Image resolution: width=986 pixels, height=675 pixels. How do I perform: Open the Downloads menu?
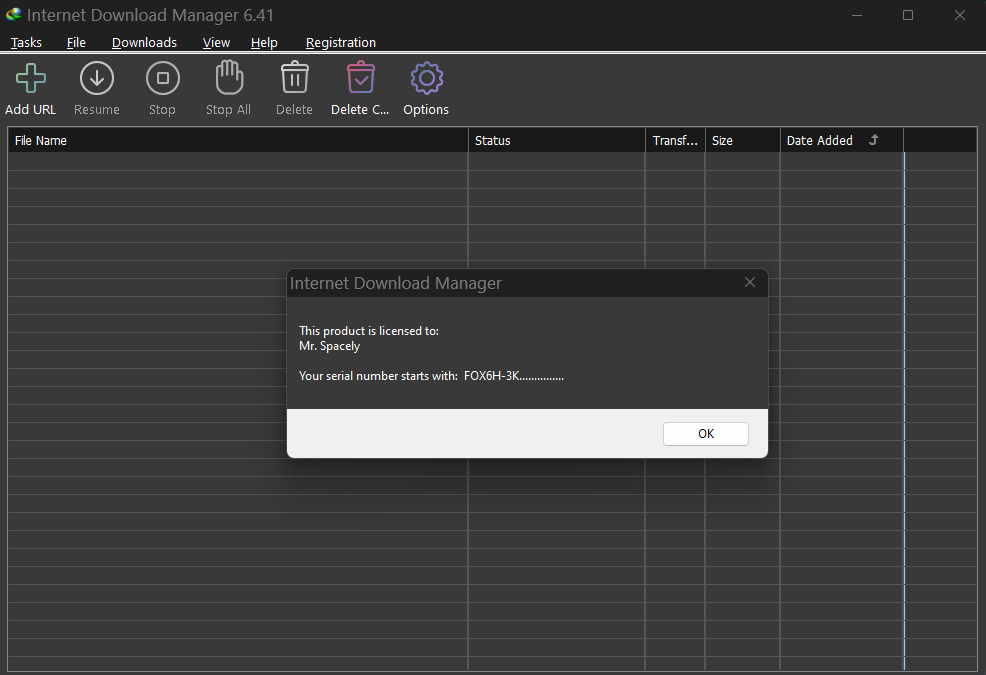(144, 42)
